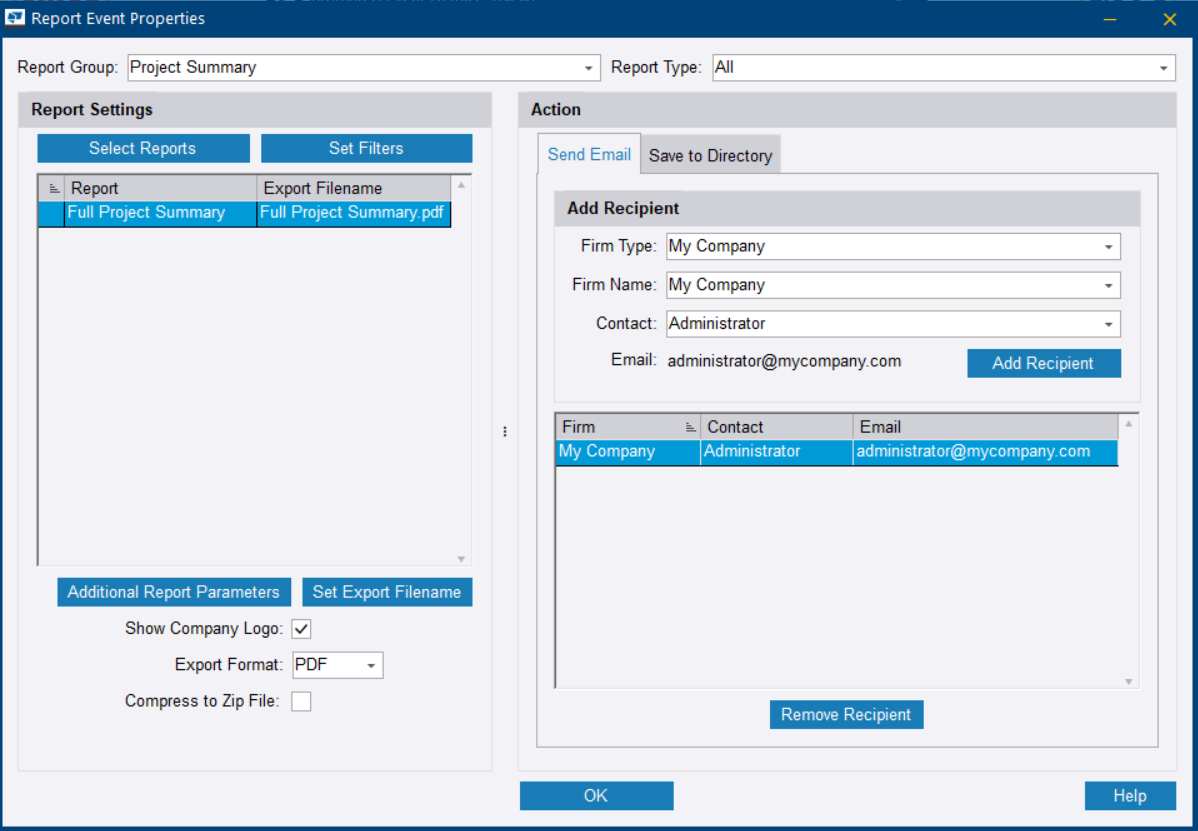The height and width of the screenshot is (831, 1198).
Task: Click the Select Reports button
Action: [143, 149]
